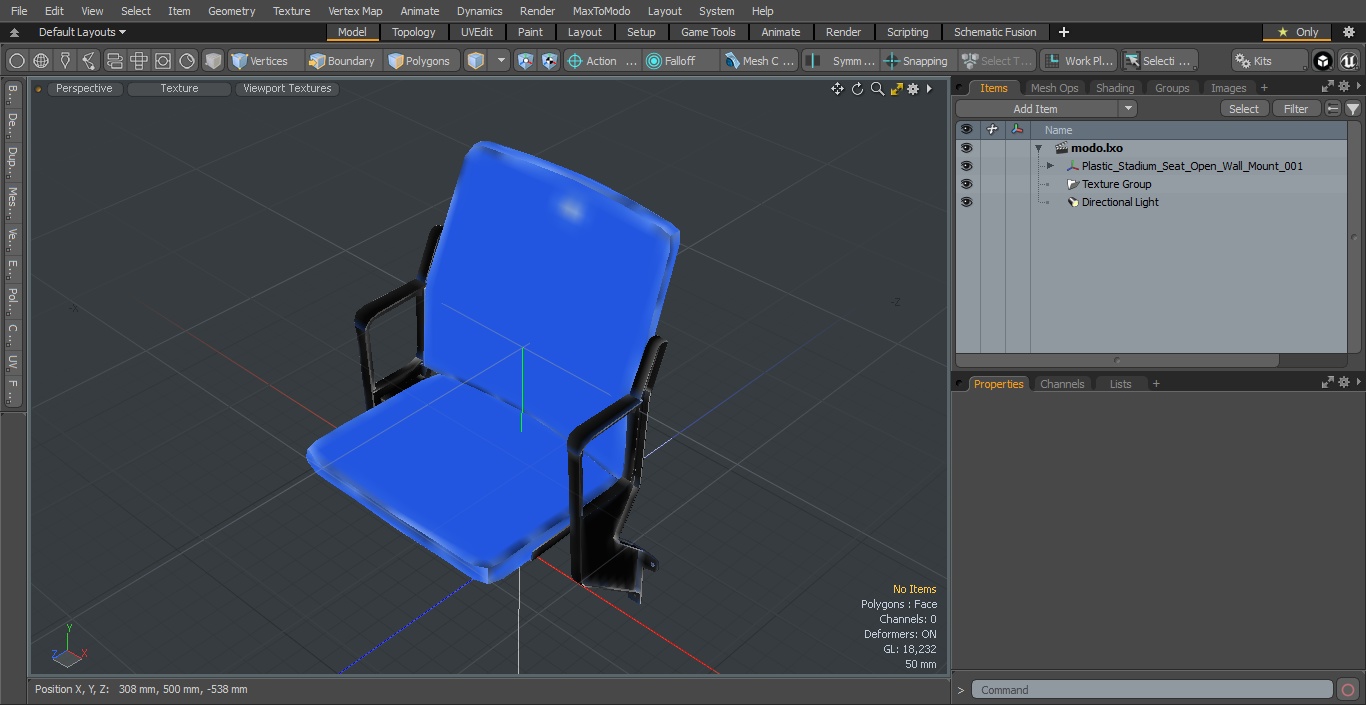Select Polygons selection mode
The image size is (1366, 705).
[x=419, y=61]
